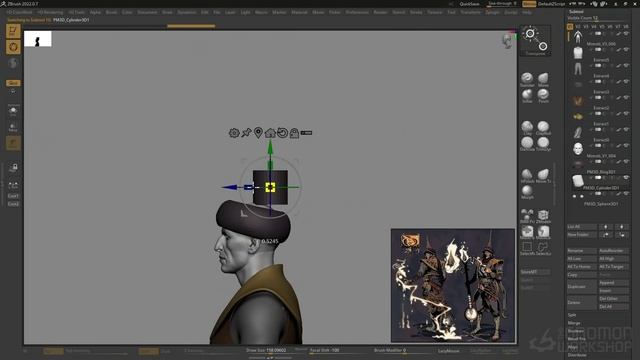The image size is (640, 360).
Task: Click the Transpose line icon at top right
Action: click(x=536, y=40)
